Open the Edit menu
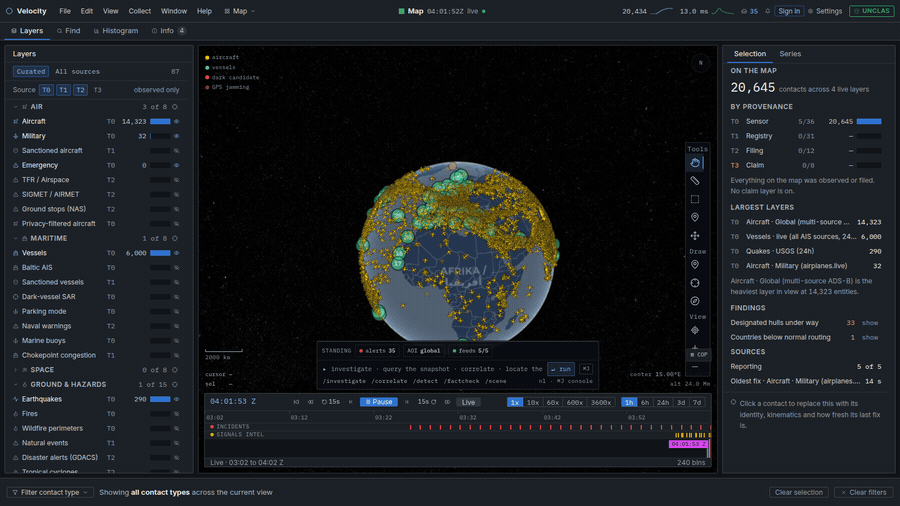This screenshot has width=900, height=506. tap(87, 11)
